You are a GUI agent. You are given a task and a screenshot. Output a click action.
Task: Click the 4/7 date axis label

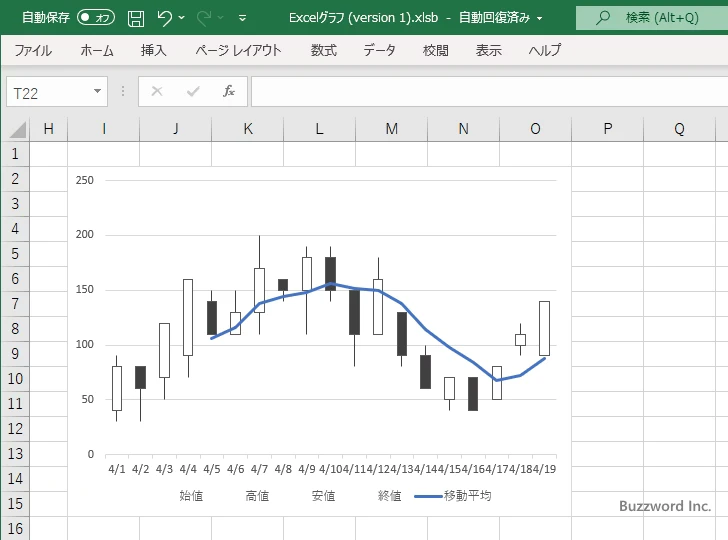point(259,469)
